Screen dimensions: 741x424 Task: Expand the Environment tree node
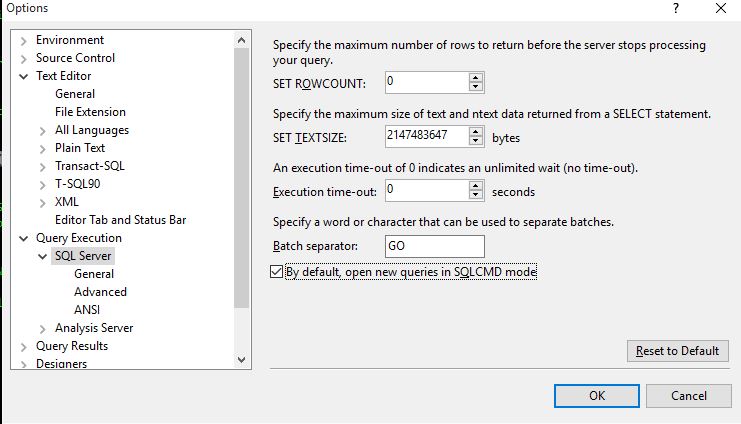point(24,40)
